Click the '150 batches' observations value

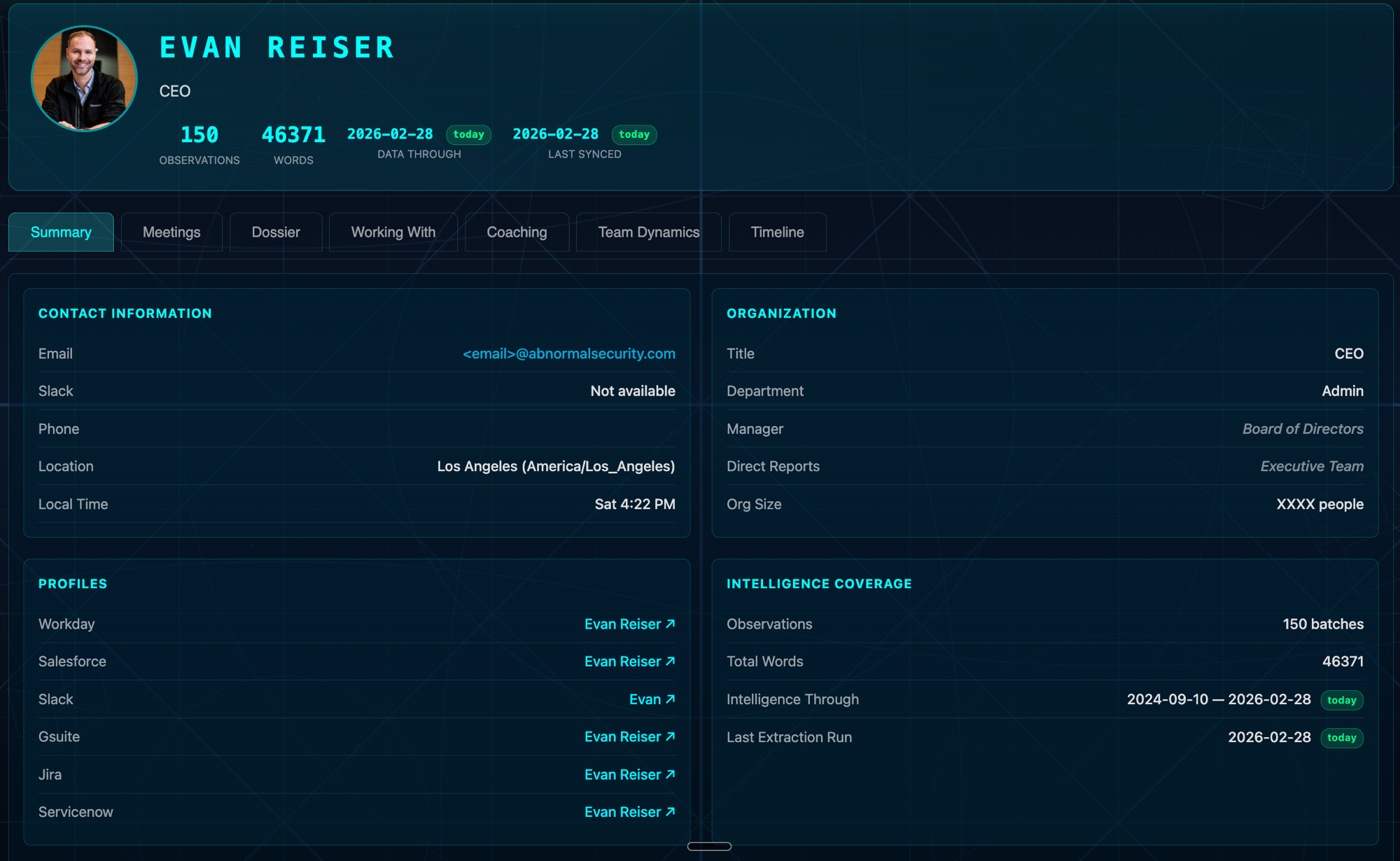[1323, 624]
